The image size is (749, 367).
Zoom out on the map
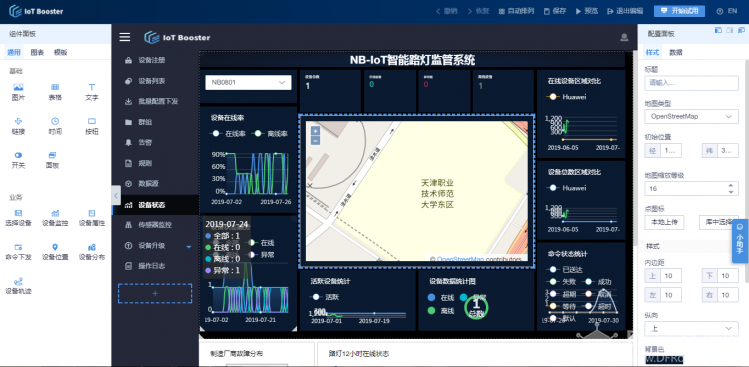[x=315, y=140]
